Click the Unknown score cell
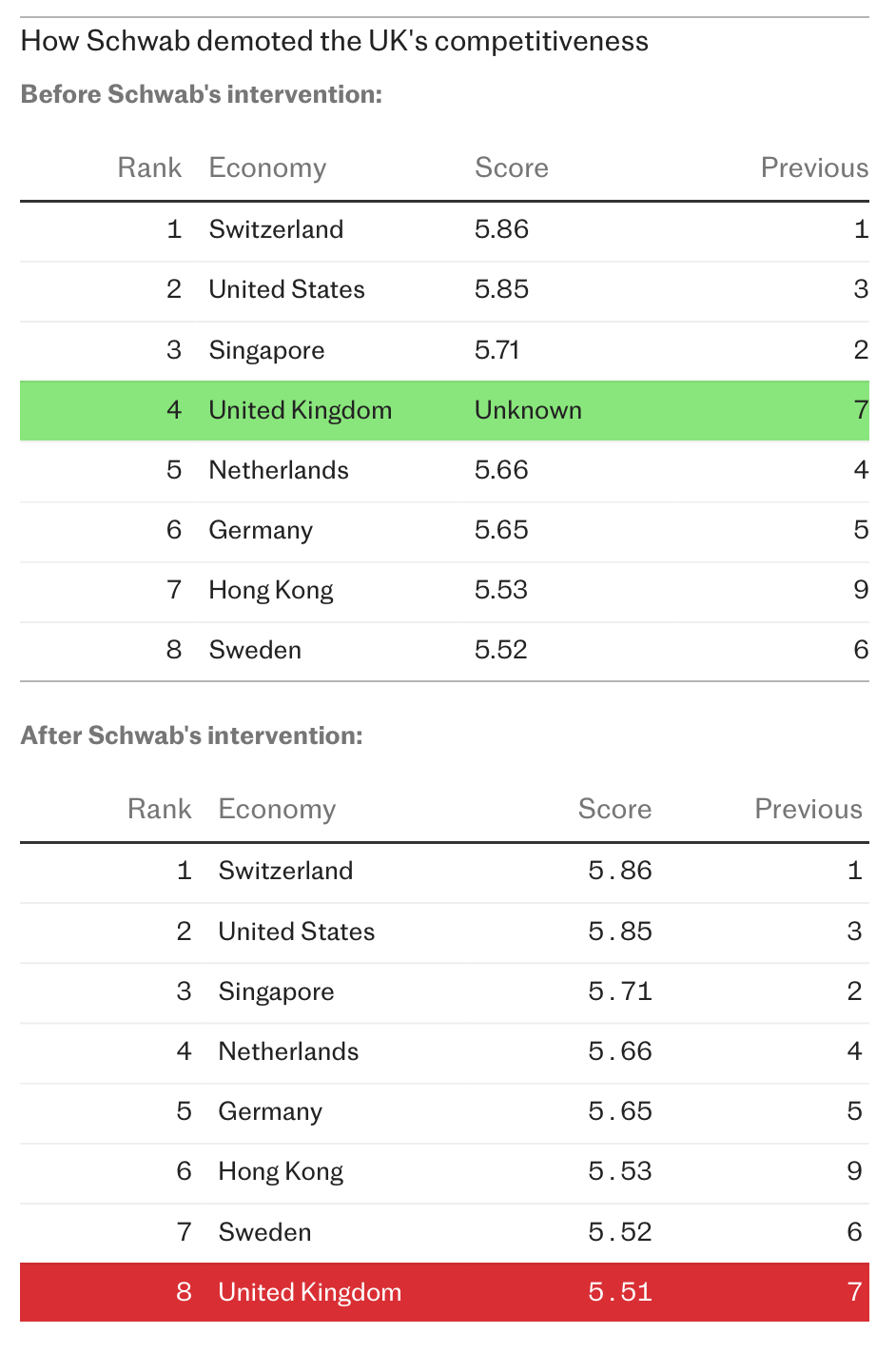The height and width of the screenshot is (1353, 896). pos(528,410)
